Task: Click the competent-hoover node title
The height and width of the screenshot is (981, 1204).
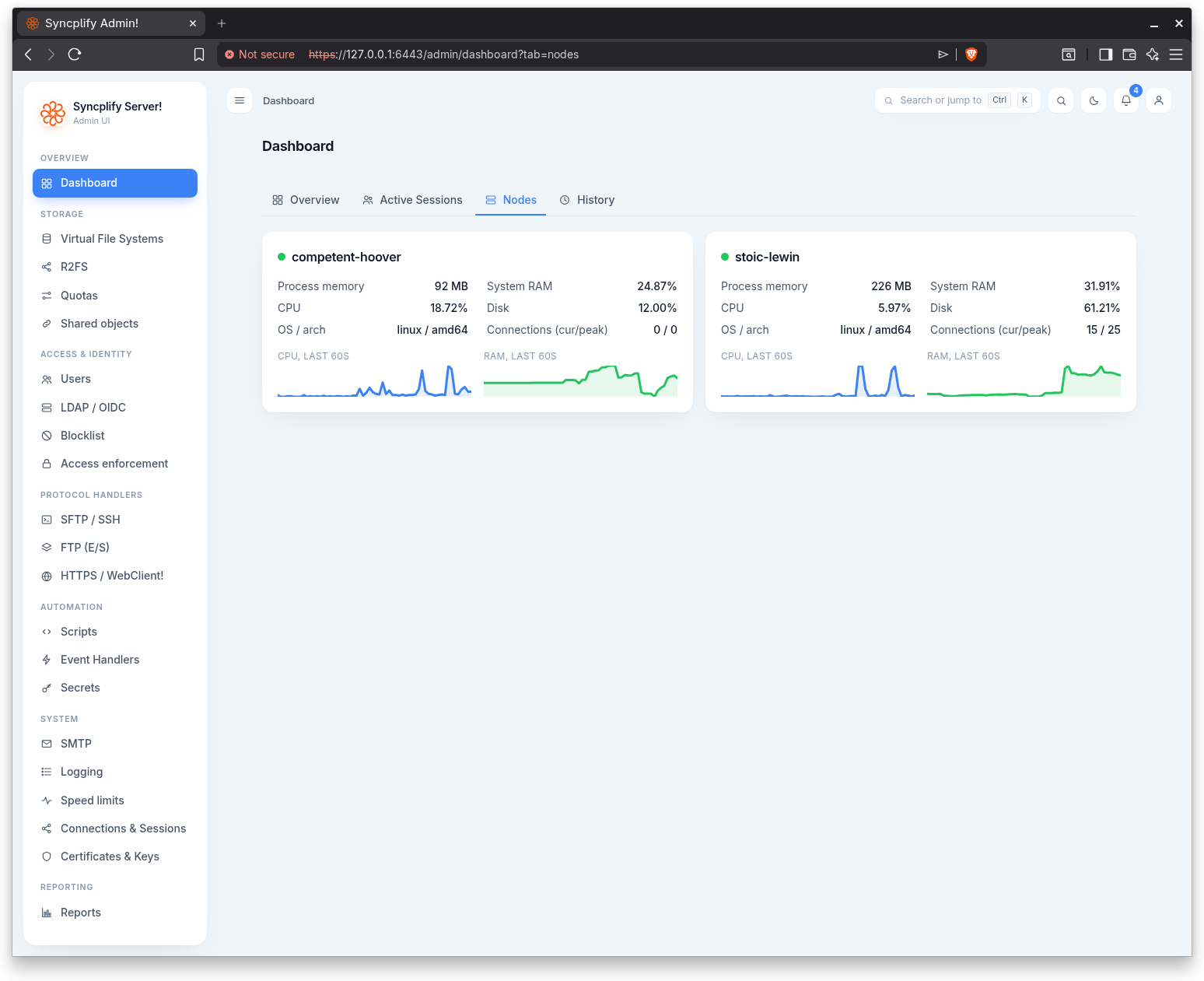Action: [x=346, y=257]
